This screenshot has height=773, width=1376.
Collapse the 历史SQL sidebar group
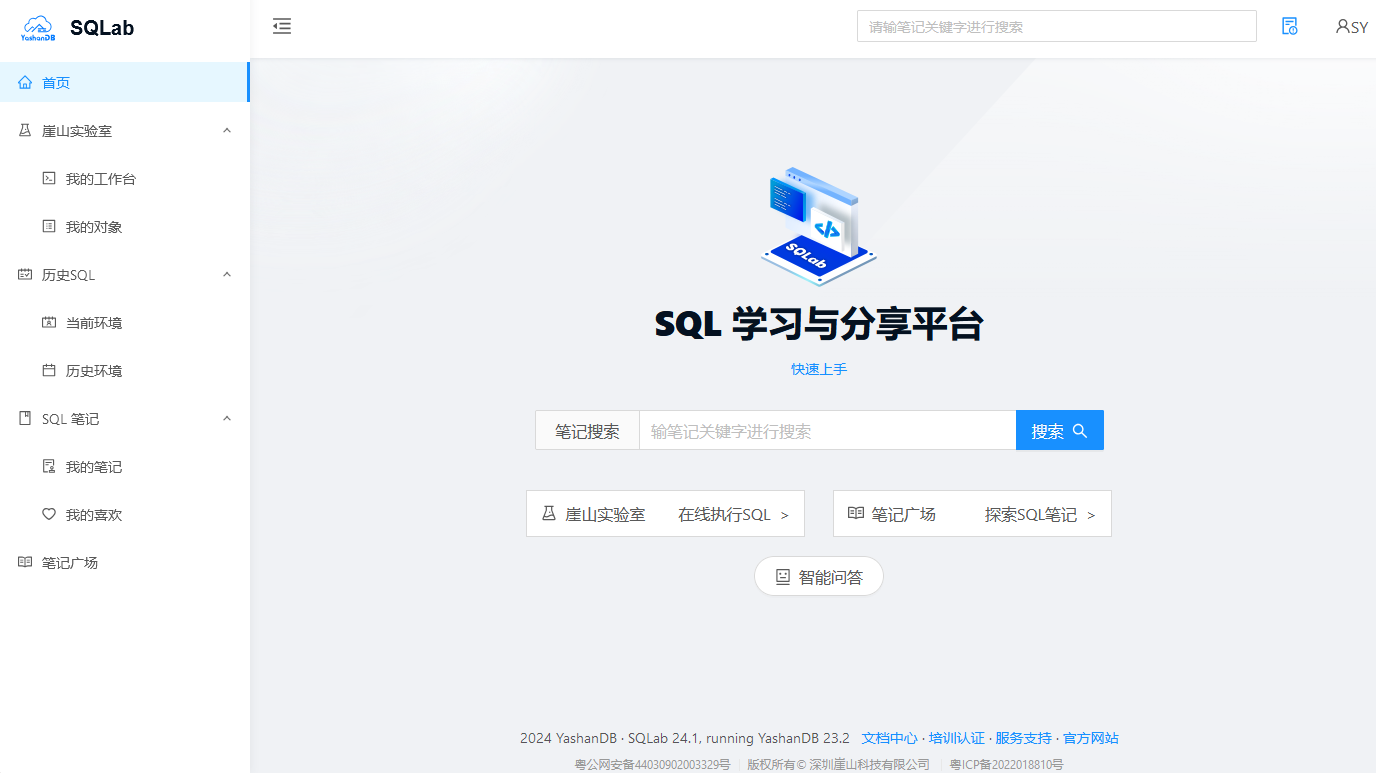tap(227, 275)
